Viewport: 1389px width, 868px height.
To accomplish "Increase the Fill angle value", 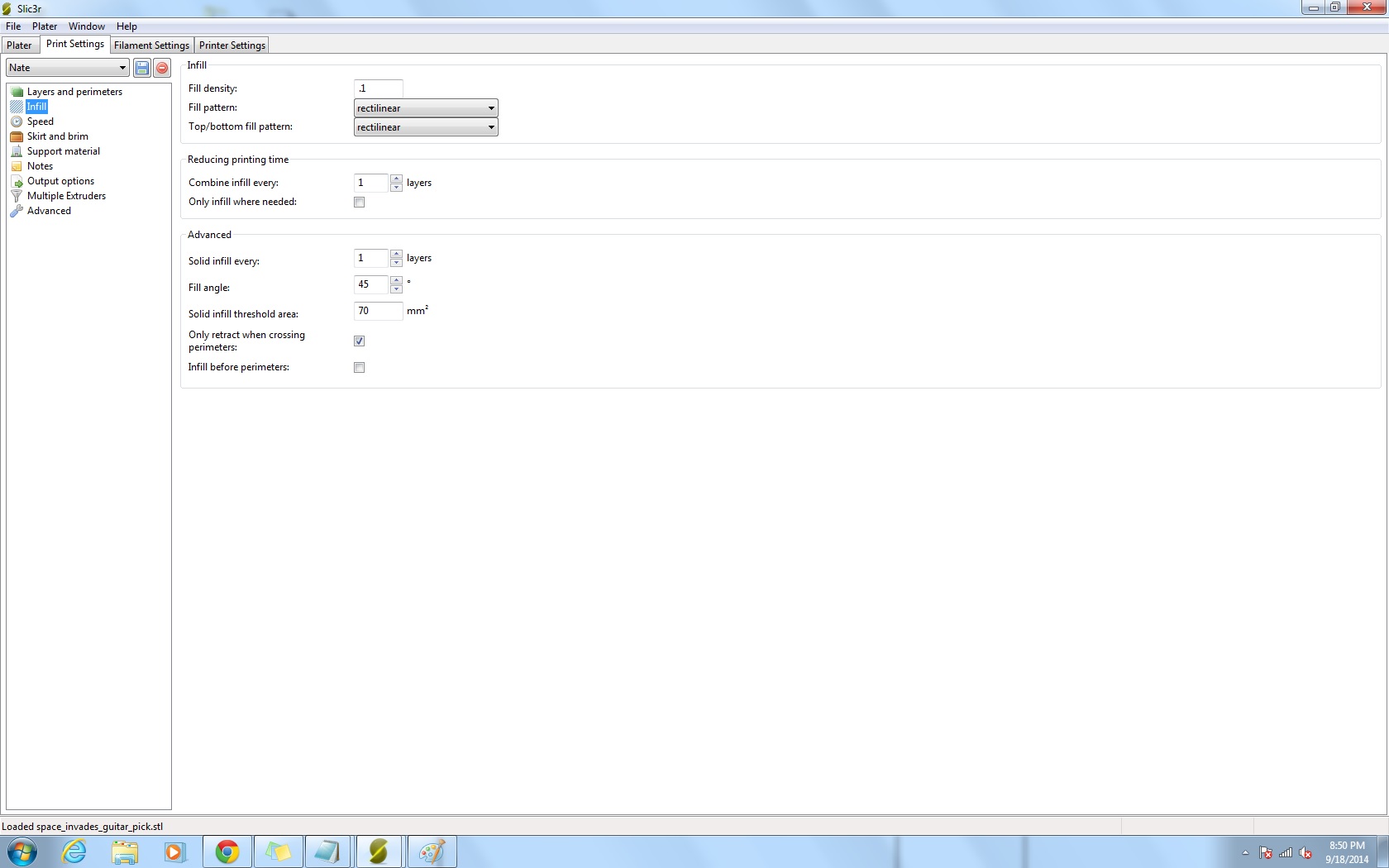I will click(396, 280).
